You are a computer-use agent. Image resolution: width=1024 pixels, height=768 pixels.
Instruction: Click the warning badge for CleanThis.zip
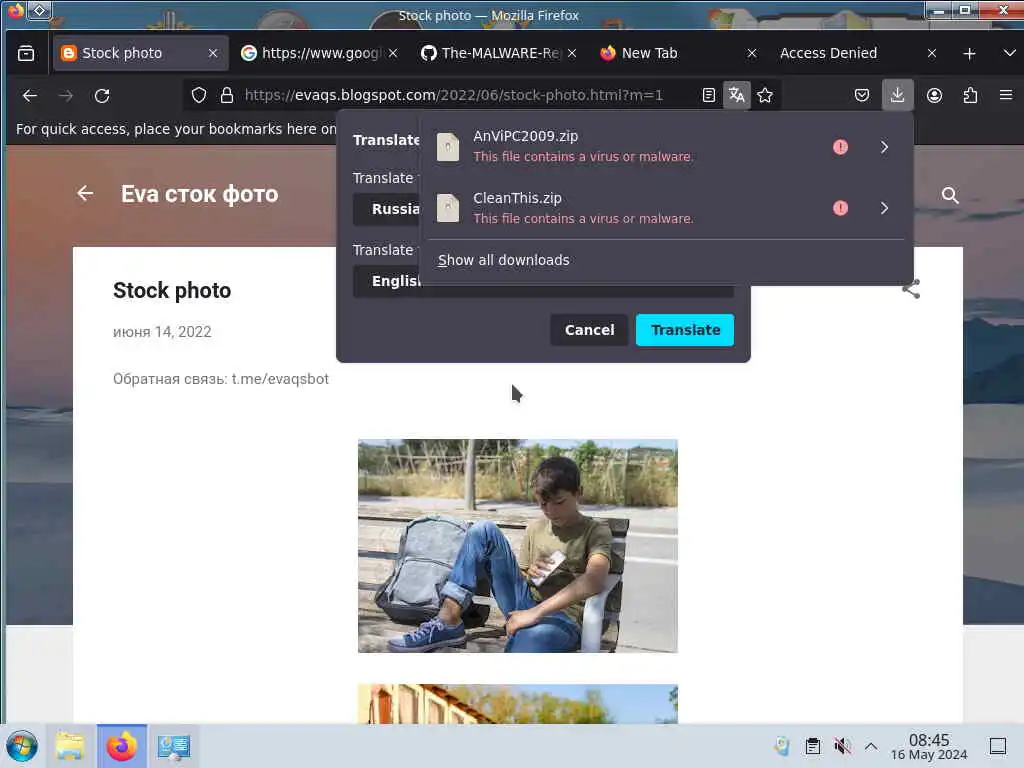click(x=840, y=208)
